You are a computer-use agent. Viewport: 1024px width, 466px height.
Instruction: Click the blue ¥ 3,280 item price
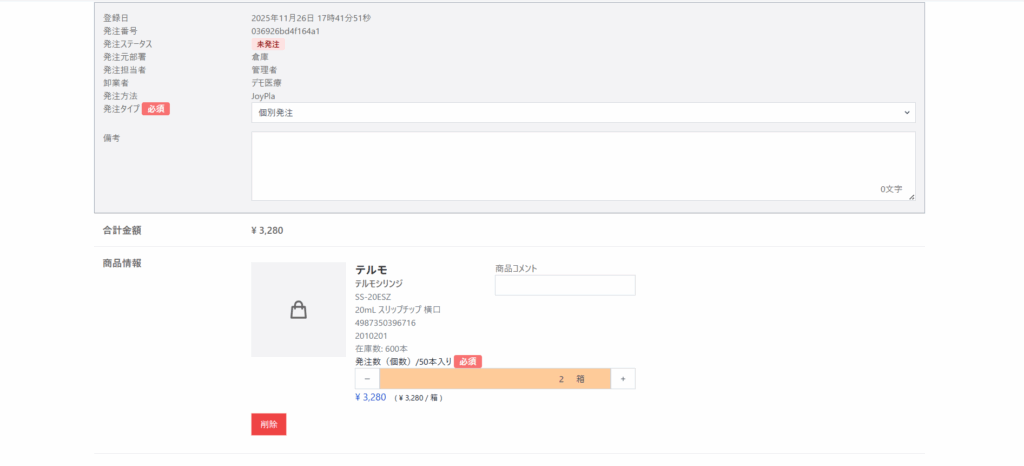370,397
